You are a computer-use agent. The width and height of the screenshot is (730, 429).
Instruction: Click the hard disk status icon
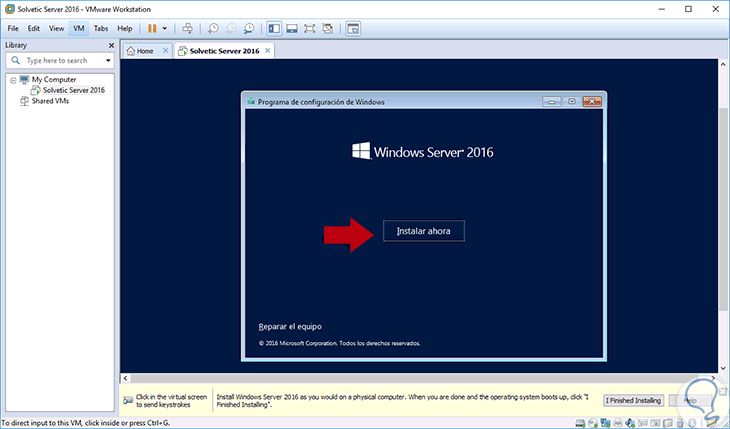580,423
